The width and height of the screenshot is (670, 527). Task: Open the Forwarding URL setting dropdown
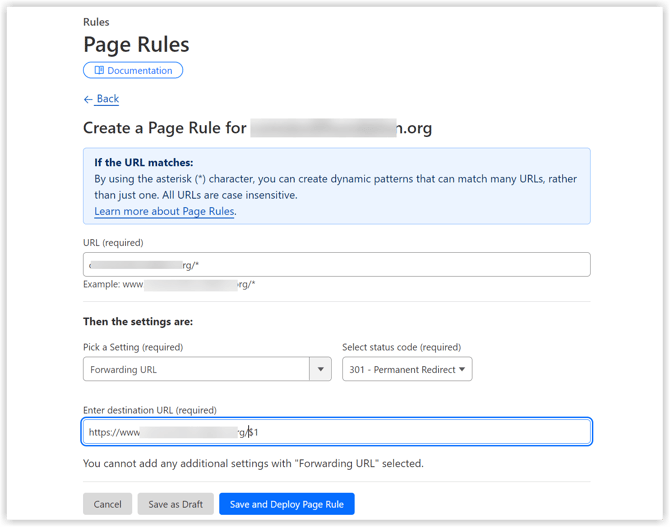click(x=196, y=369)
